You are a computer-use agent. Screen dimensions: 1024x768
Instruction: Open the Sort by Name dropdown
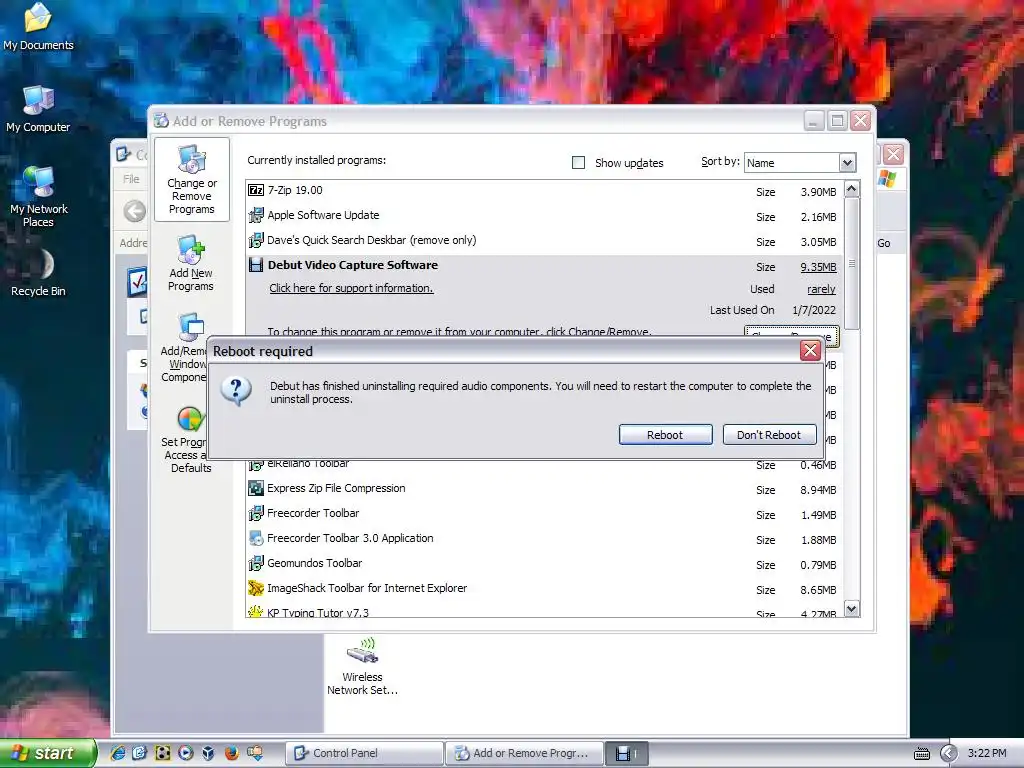(x=847, y=163)
